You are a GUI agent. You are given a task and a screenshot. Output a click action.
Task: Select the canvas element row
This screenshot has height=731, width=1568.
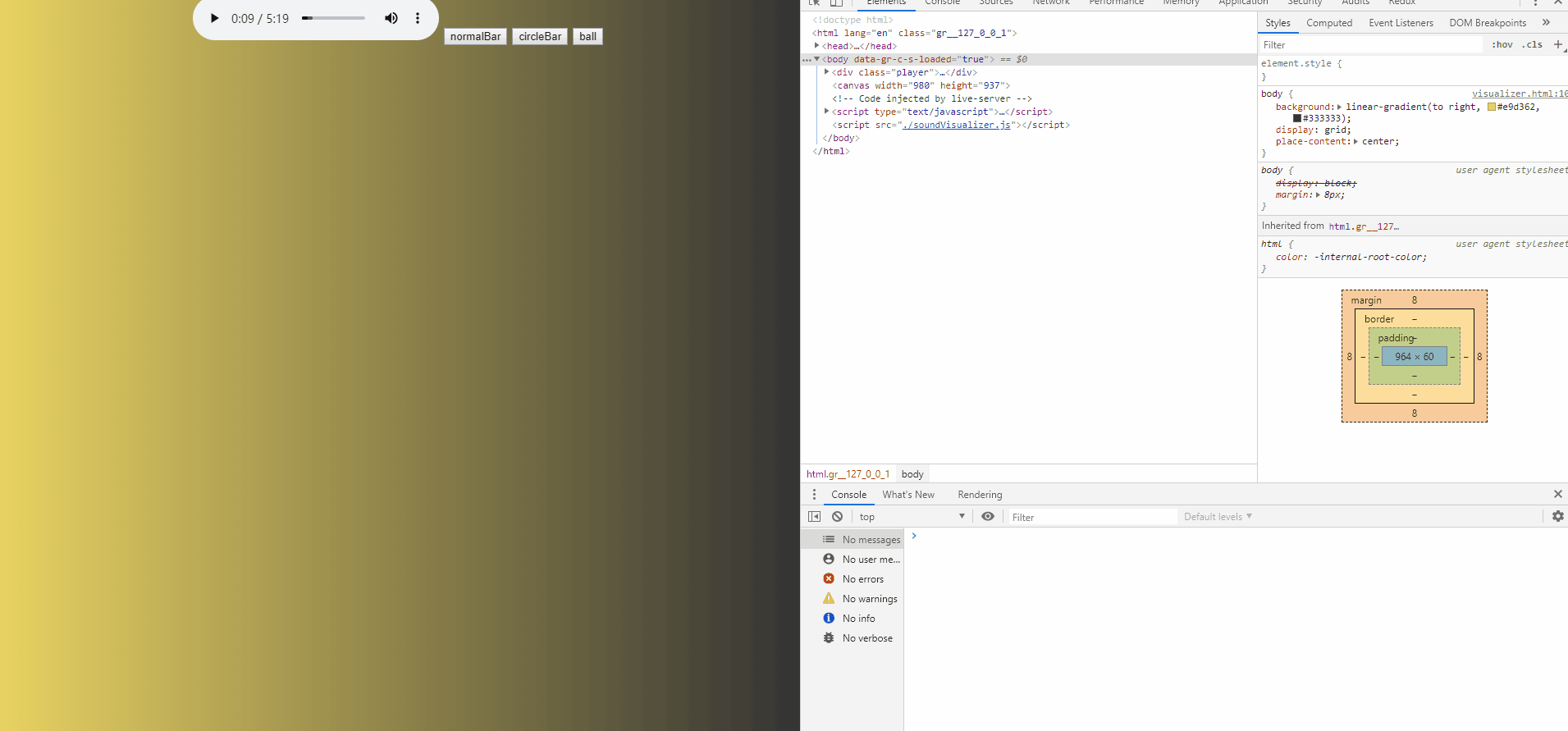tap(1029, 85)
